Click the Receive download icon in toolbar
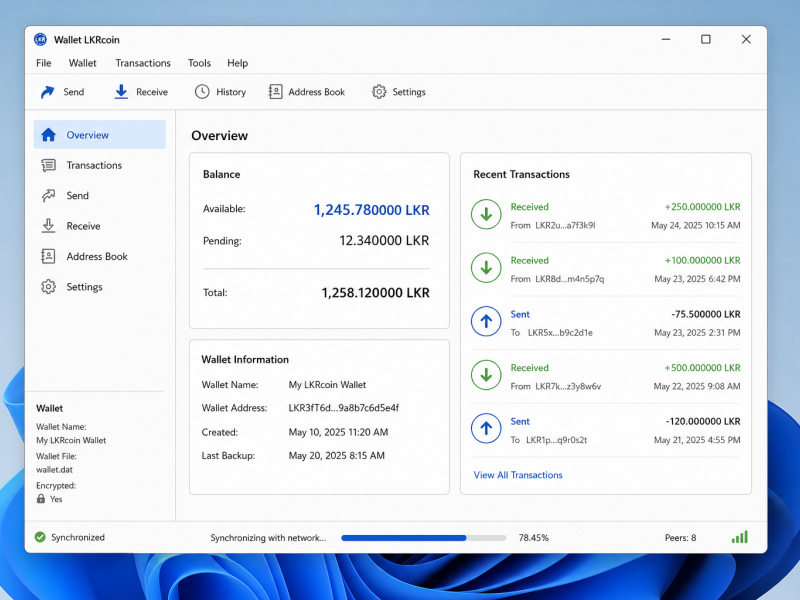Viewport: 800px width, 600px height. [121, 92]
